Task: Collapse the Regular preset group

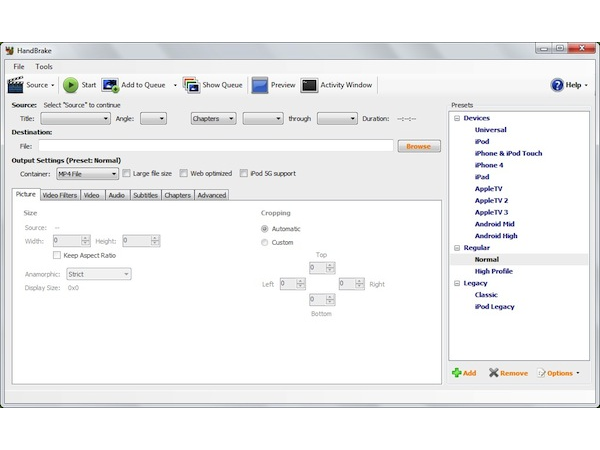Action: (x=457, y=248)
